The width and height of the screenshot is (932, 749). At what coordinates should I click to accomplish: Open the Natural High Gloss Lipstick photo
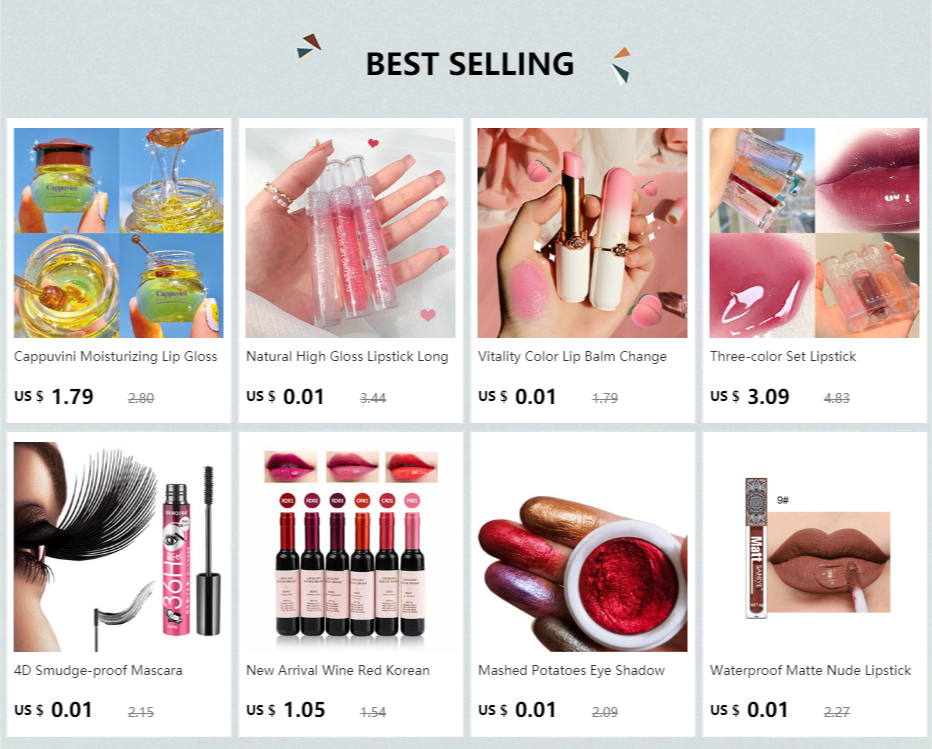click(x=351, y=233)
